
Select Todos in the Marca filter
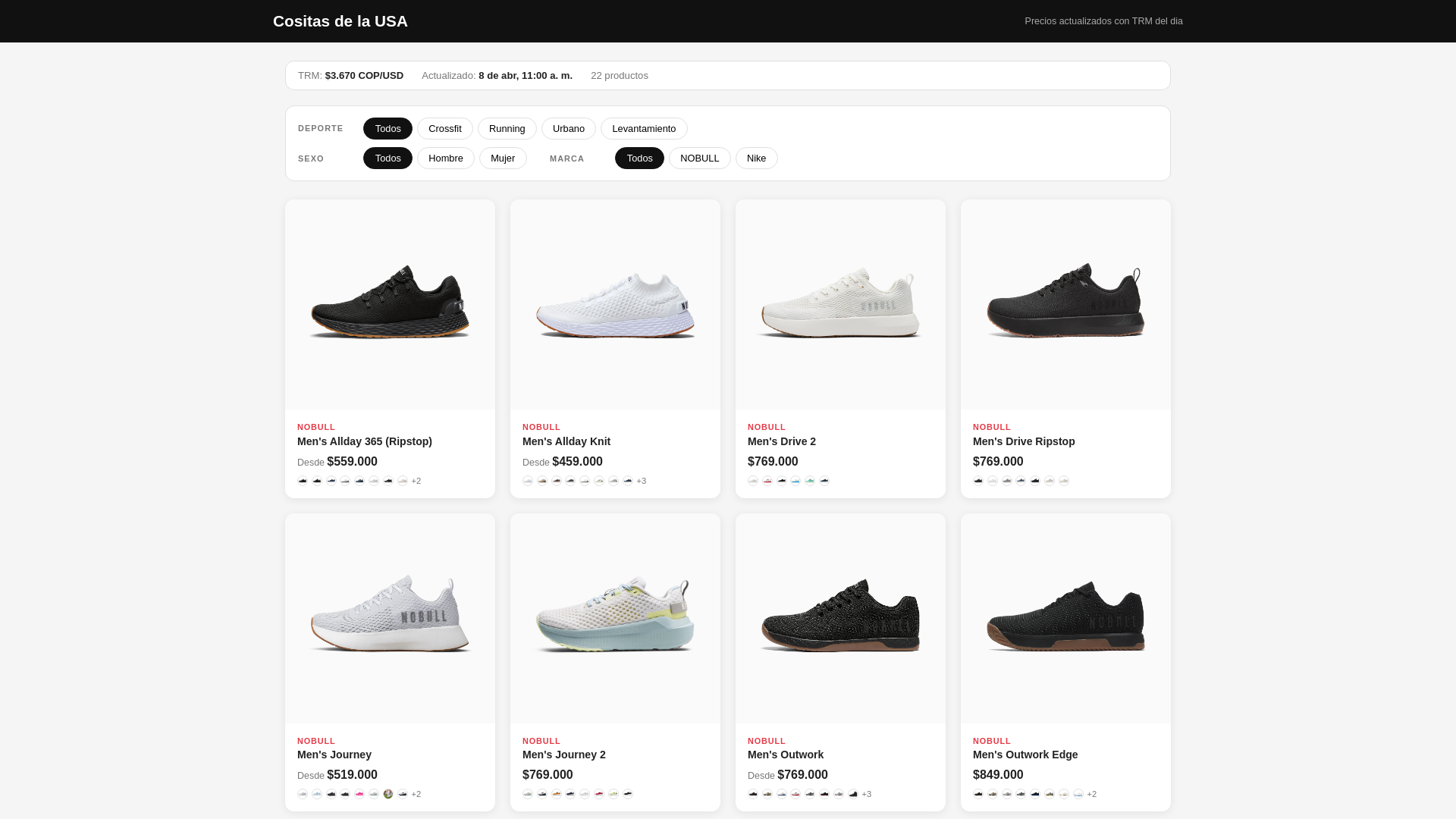click(x=639, y=158)
